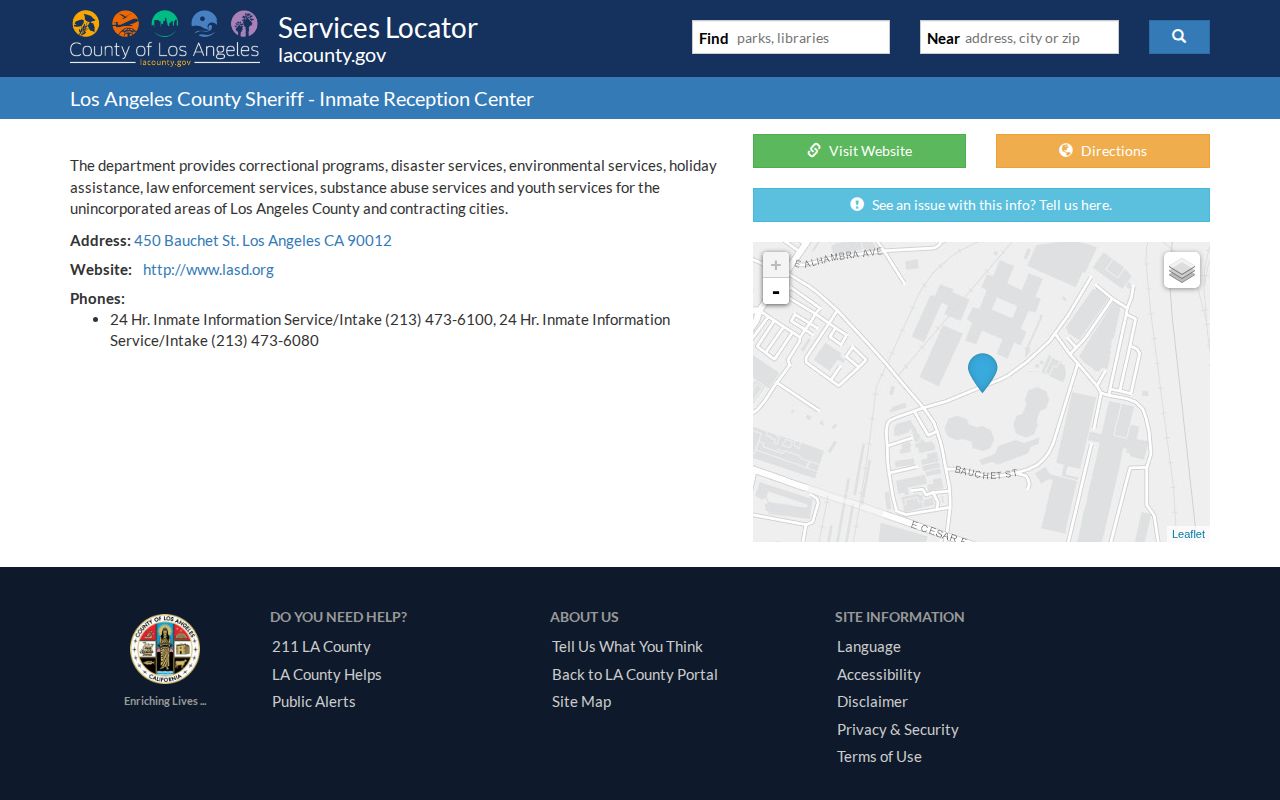This screenshot has width=1280, height=800.
Task: Open the http://www.lasd.org website link
Action: point(208,269)
